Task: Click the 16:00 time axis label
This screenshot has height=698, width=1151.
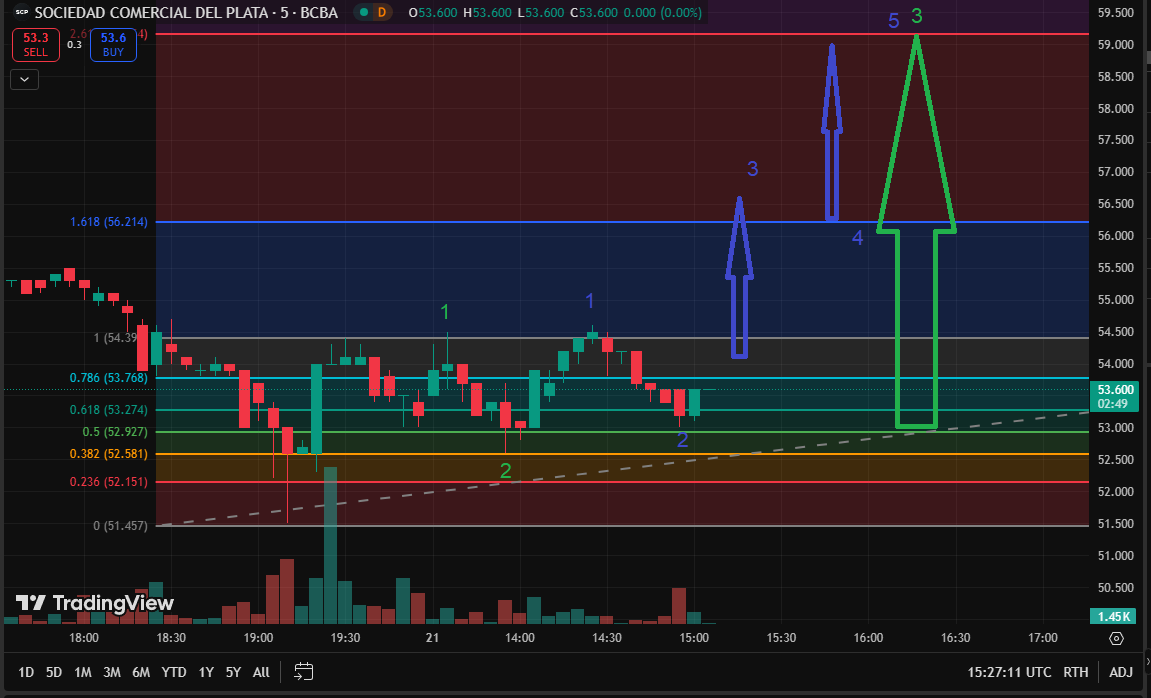Action: [x=868, y=638]
